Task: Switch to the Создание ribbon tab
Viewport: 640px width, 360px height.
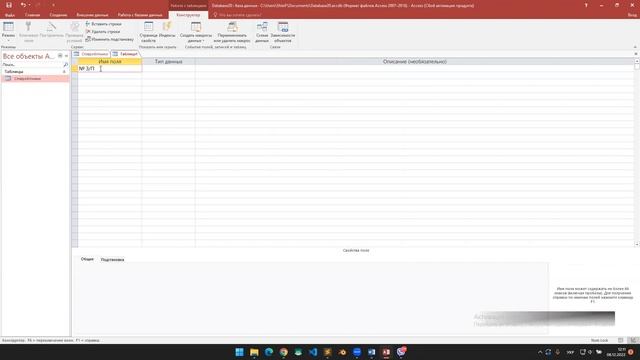Action: (58, 15)
